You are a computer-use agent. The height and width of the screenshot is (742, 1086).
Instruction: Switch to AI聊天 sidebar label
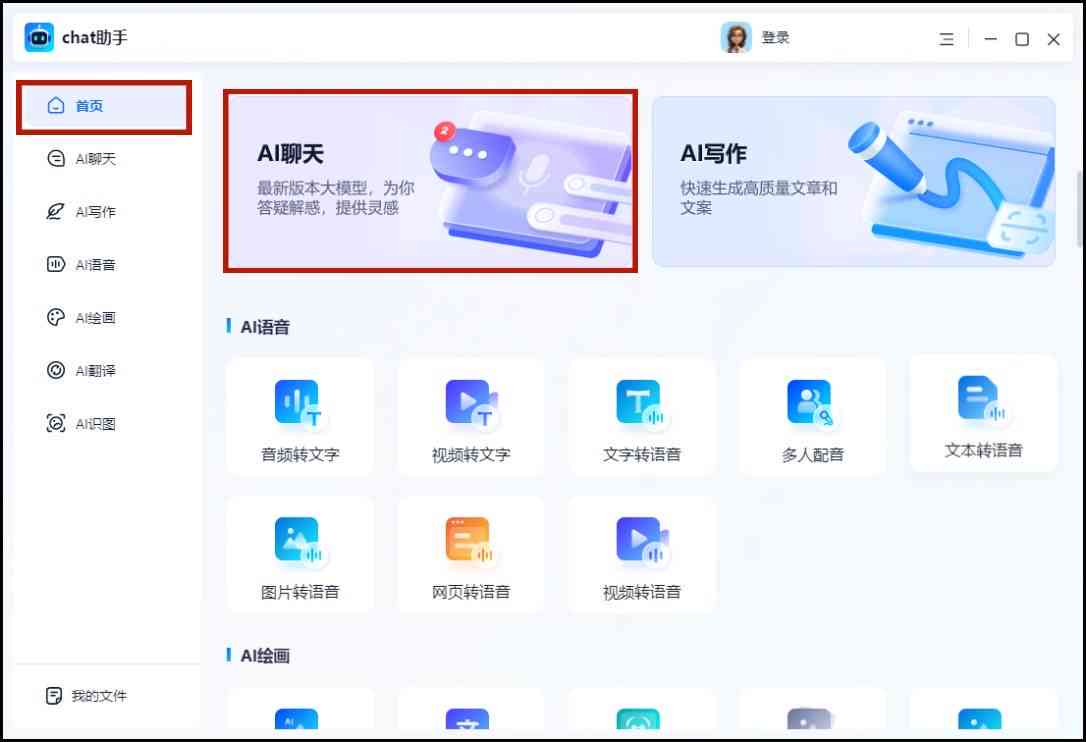coord(96,159)
